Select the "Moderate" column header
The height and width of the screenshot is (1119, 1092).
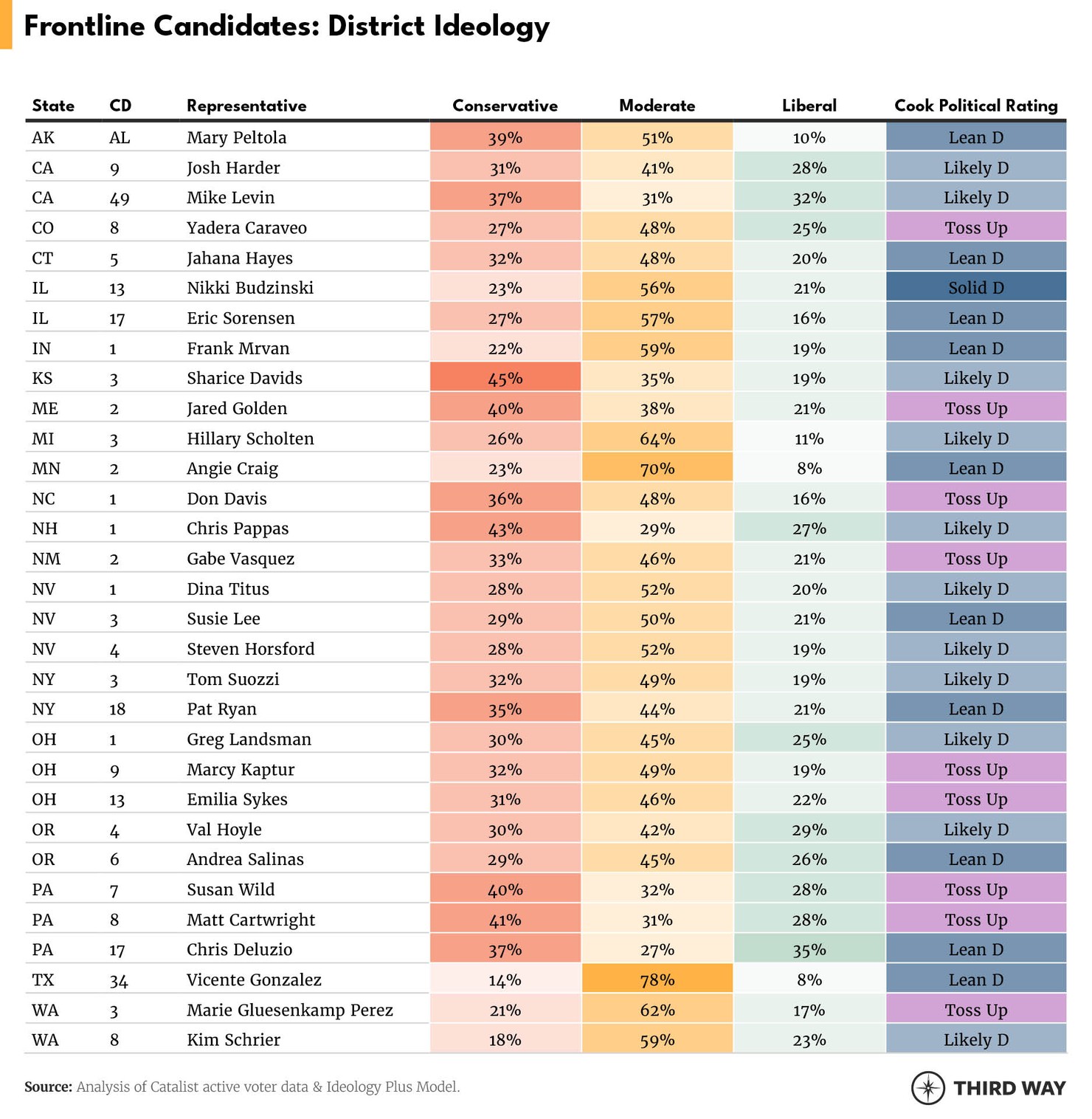657,106
